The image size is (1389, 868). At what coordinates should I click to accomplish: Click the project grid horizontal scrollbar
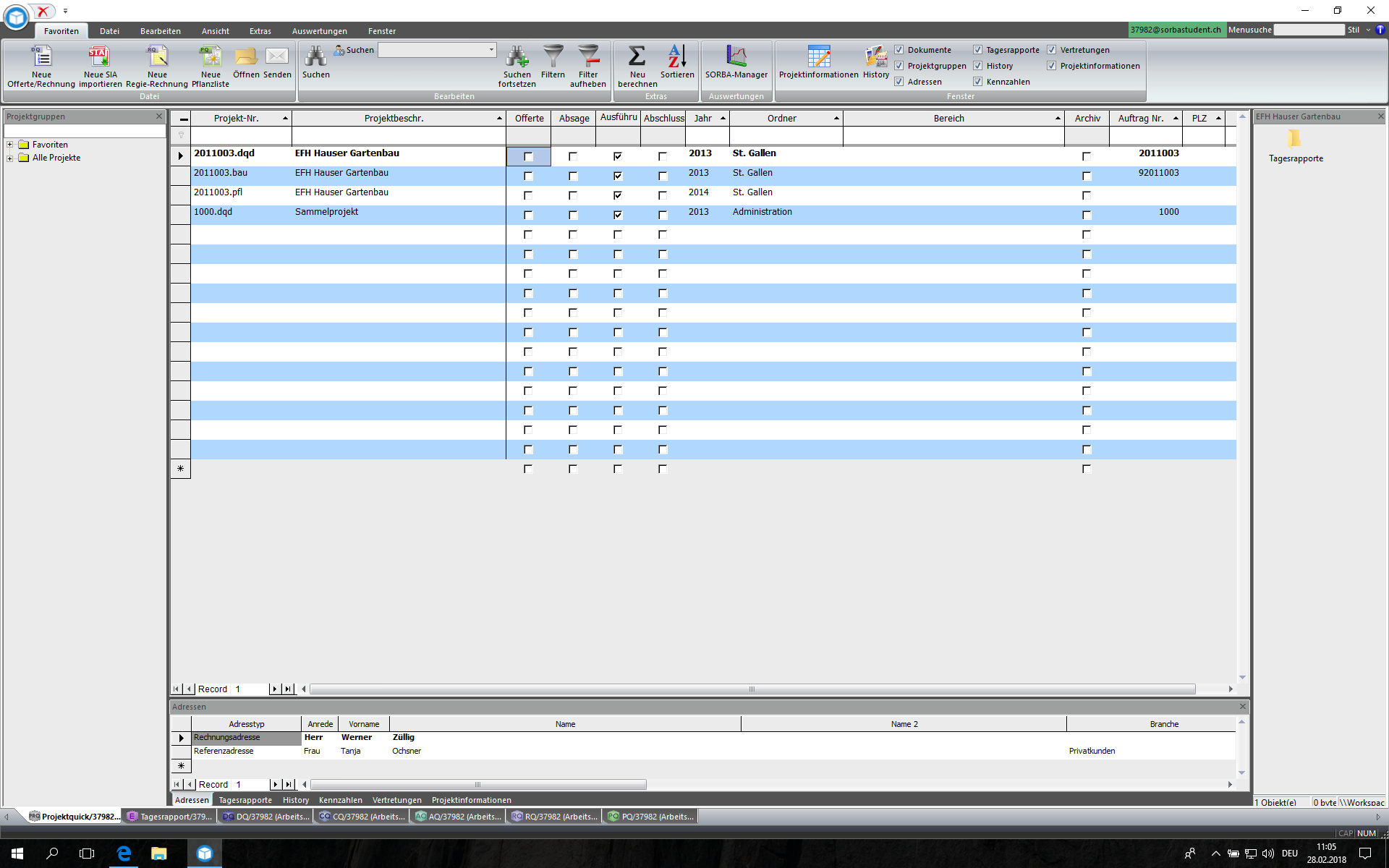752,689
